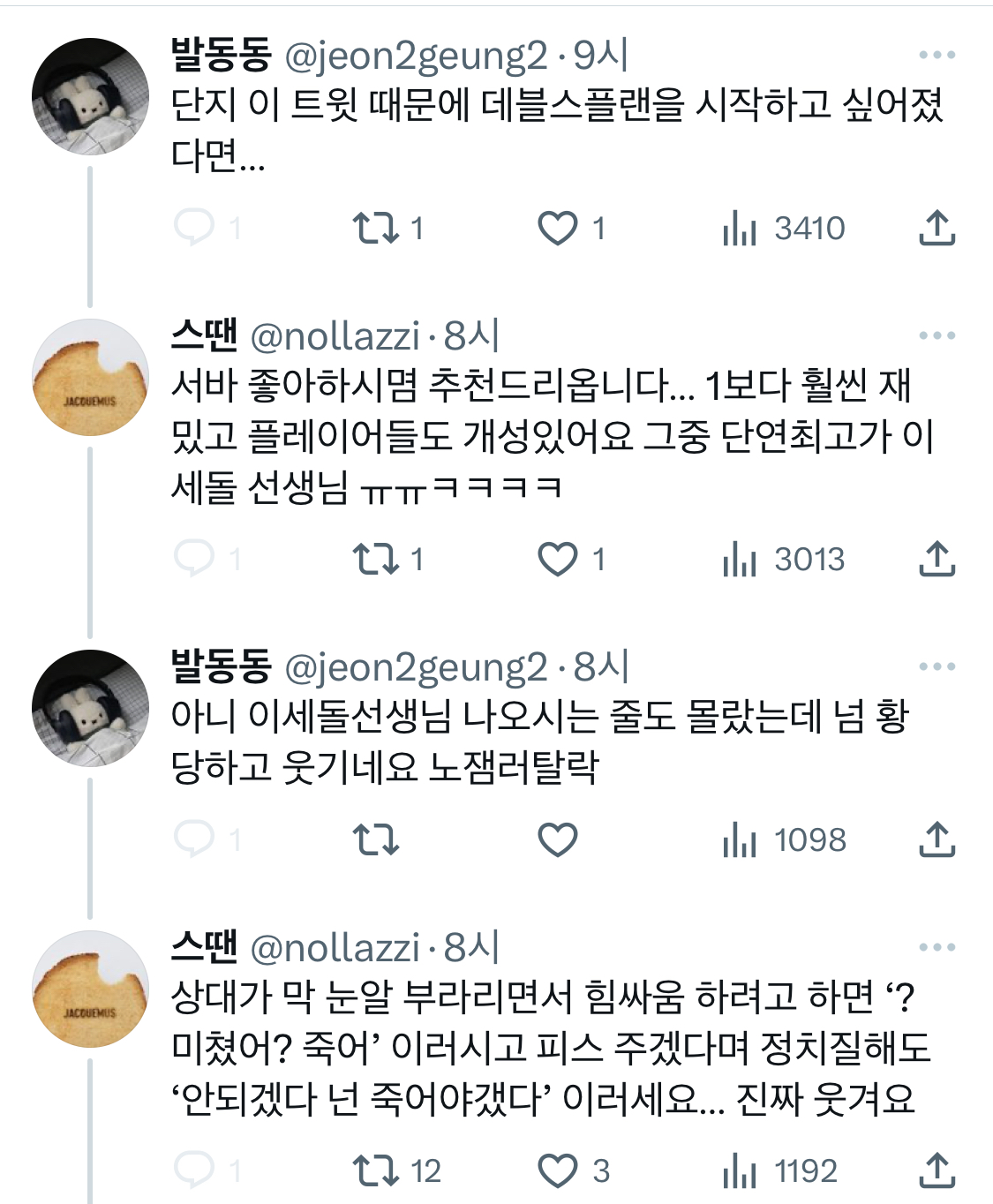Open more options on first 발동동 tweet
Image resolution: width=993 pixels, height=1204 pixels.
(937, 55)
